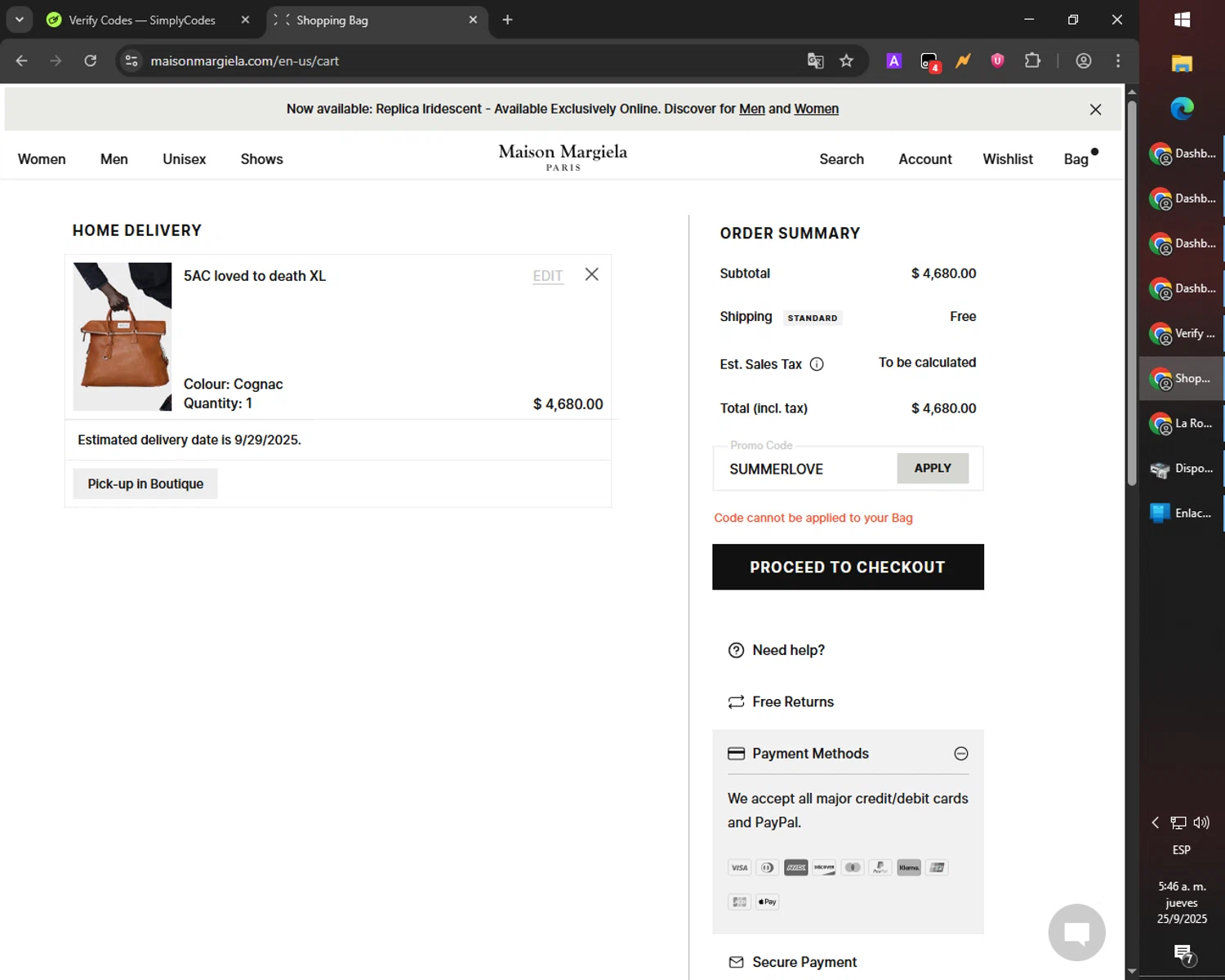Click the ESP language indicator
1225x980 pixels.
(x=1182, y=850)
